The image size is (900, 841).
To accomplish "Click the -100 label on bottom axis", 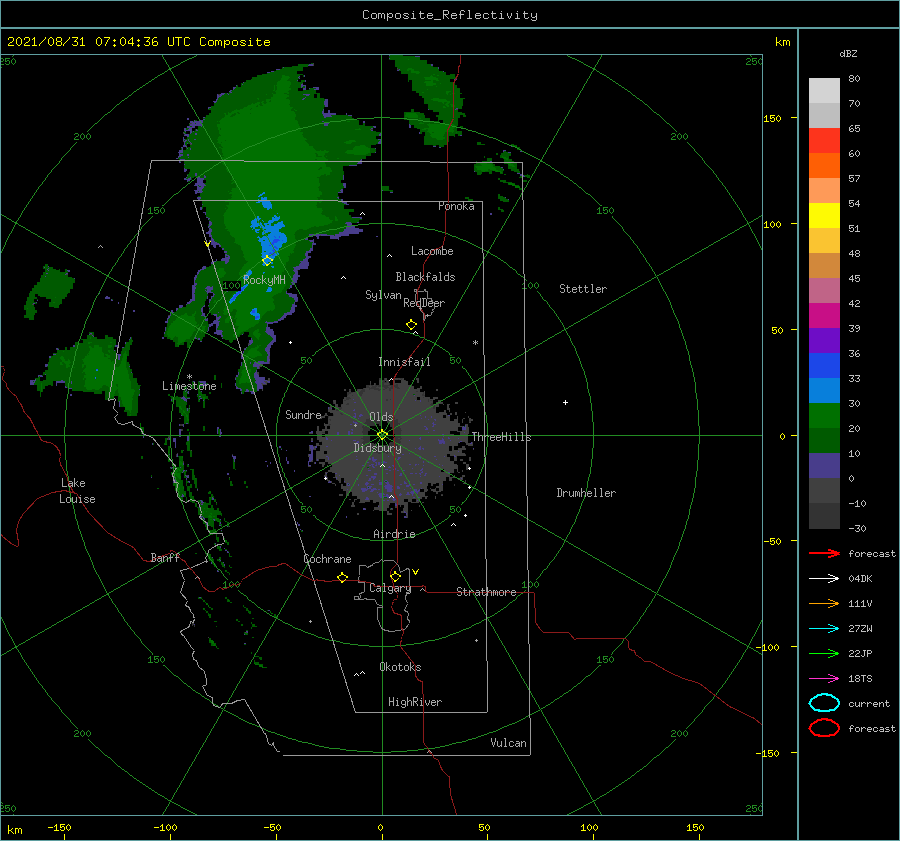I will (x=165, y=827).
